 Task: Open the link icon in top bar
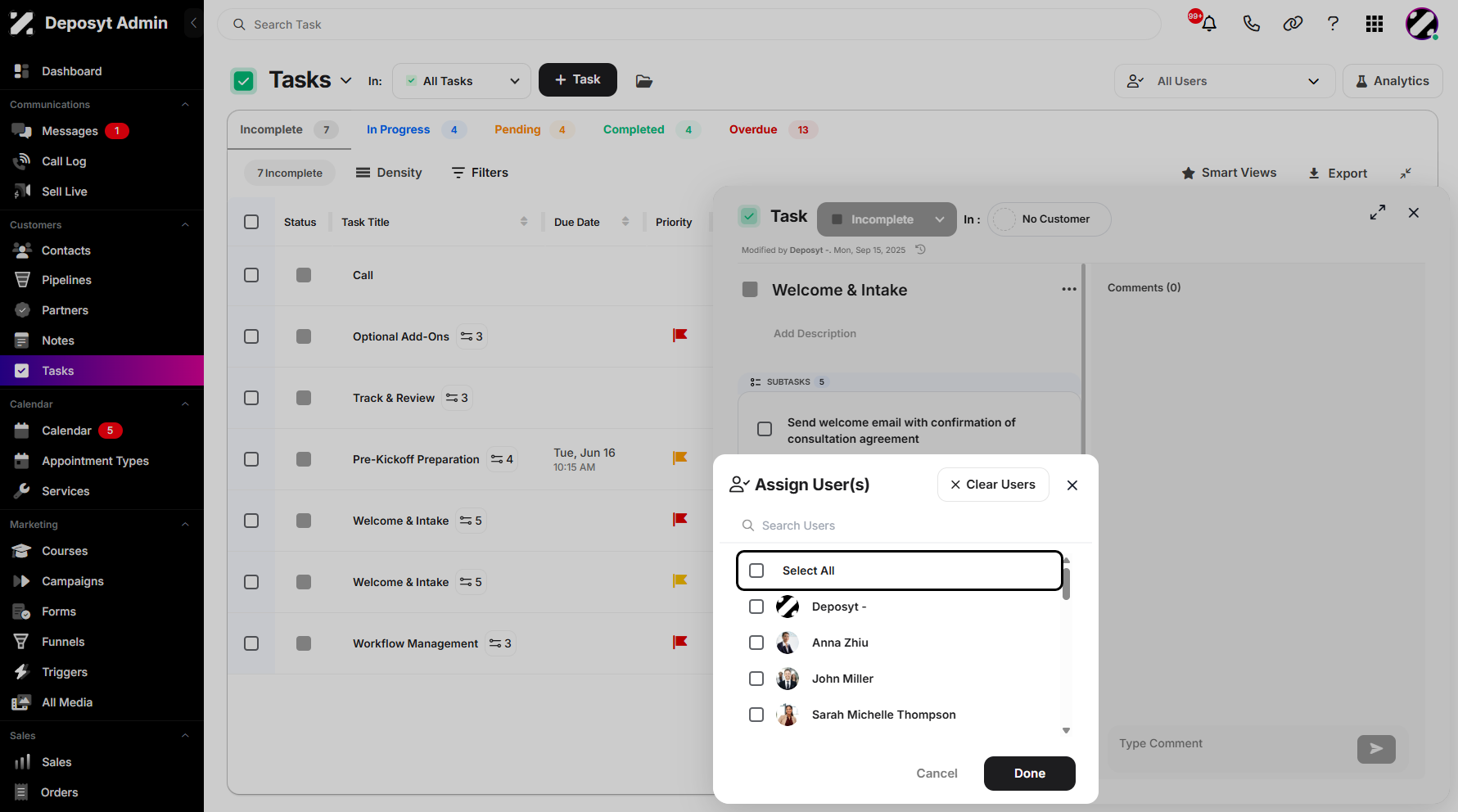click(1293, 24)
